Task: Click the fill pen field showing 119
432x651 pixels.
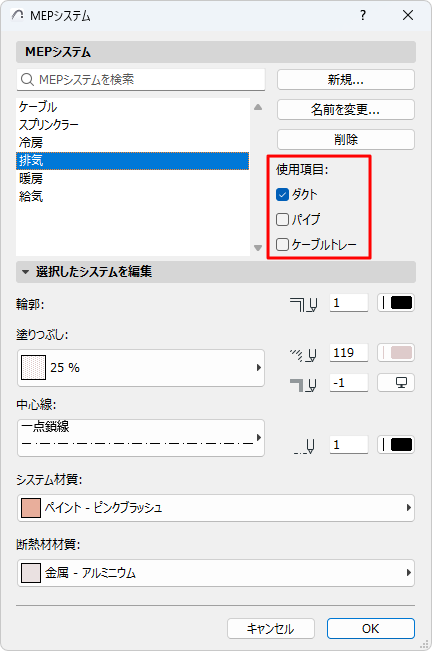Action: (x=349, y=353)
